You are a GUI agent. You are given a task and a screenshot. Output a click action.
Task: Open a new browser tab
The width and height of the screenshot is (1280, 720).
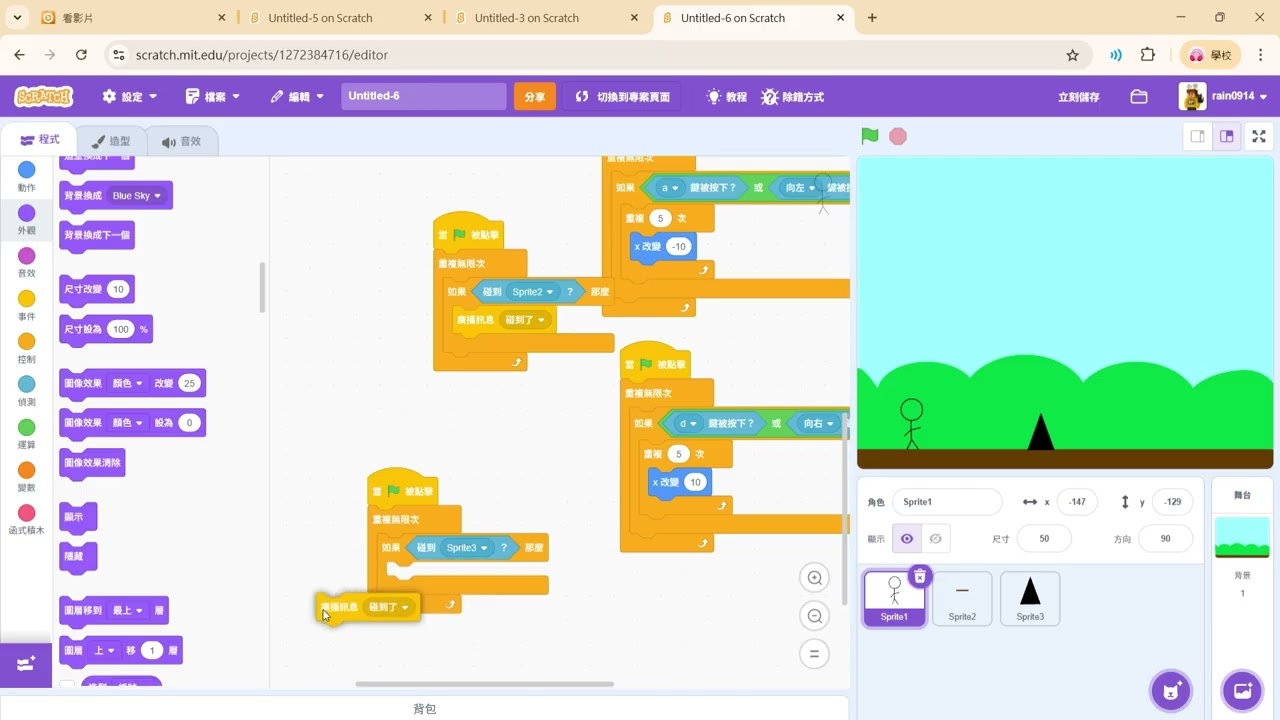point(872,18)
